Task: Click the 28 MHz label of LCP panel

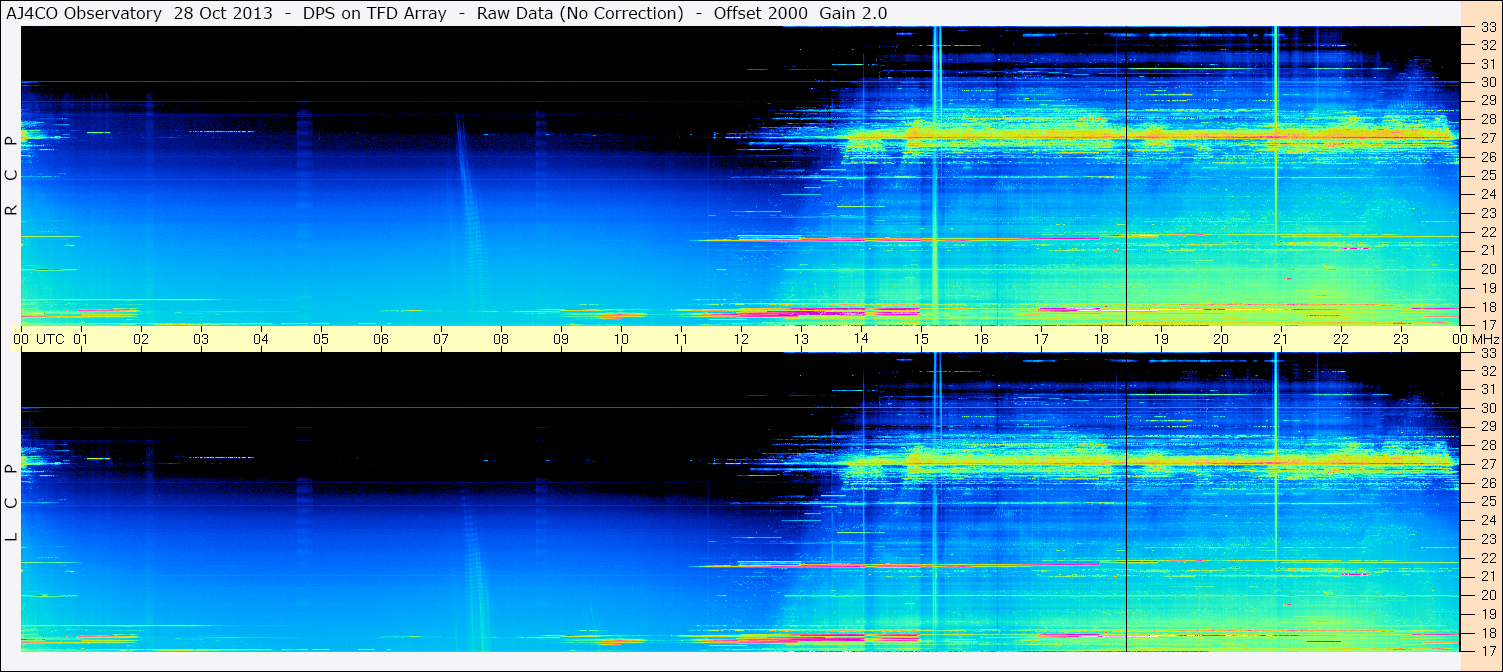Action: [1488, 445]
